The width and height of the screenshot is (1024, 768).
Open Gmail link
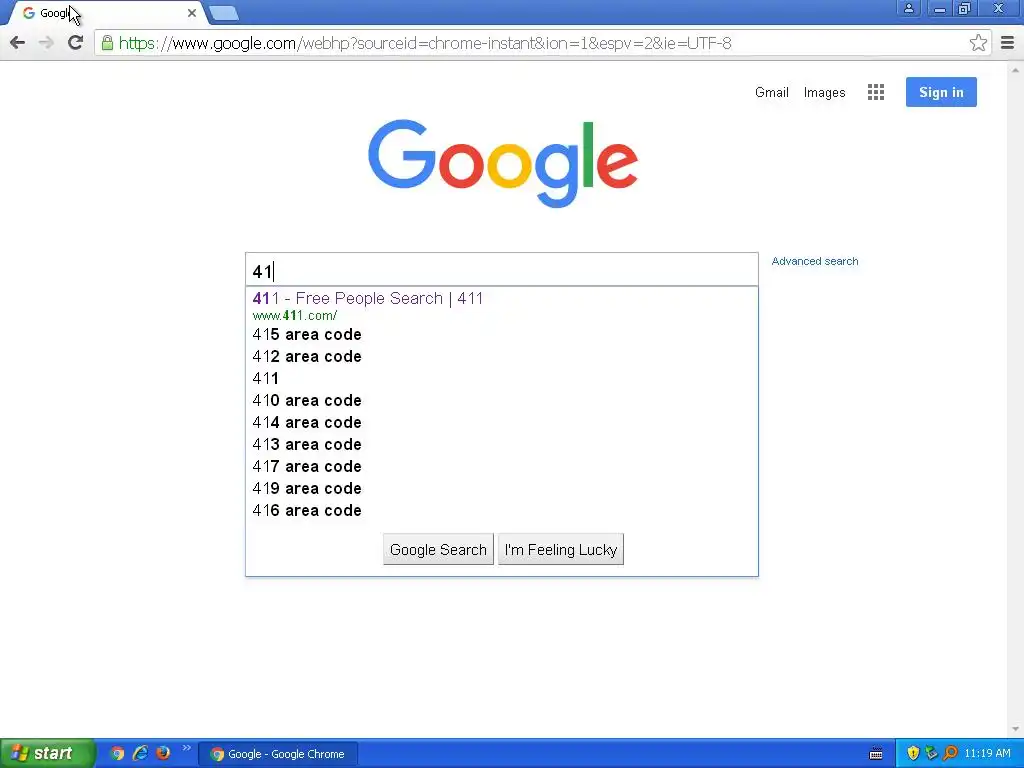[x=771, y=93]
